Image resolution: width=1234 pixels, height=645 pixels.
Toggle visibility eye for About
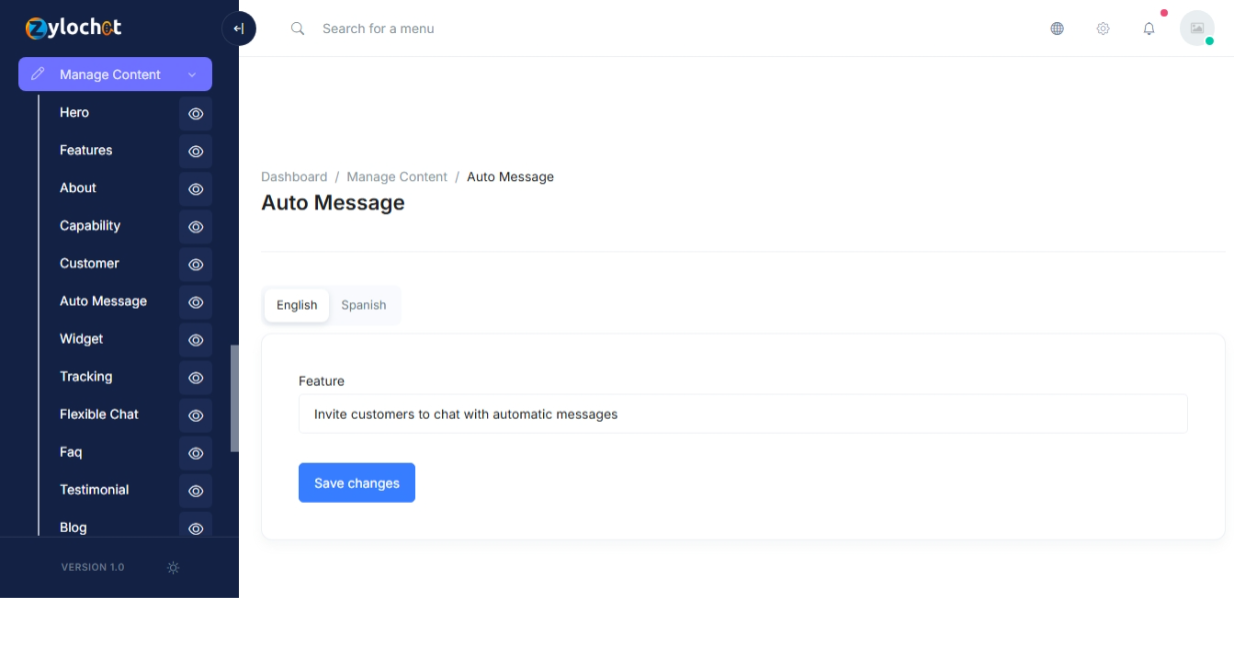196,189
